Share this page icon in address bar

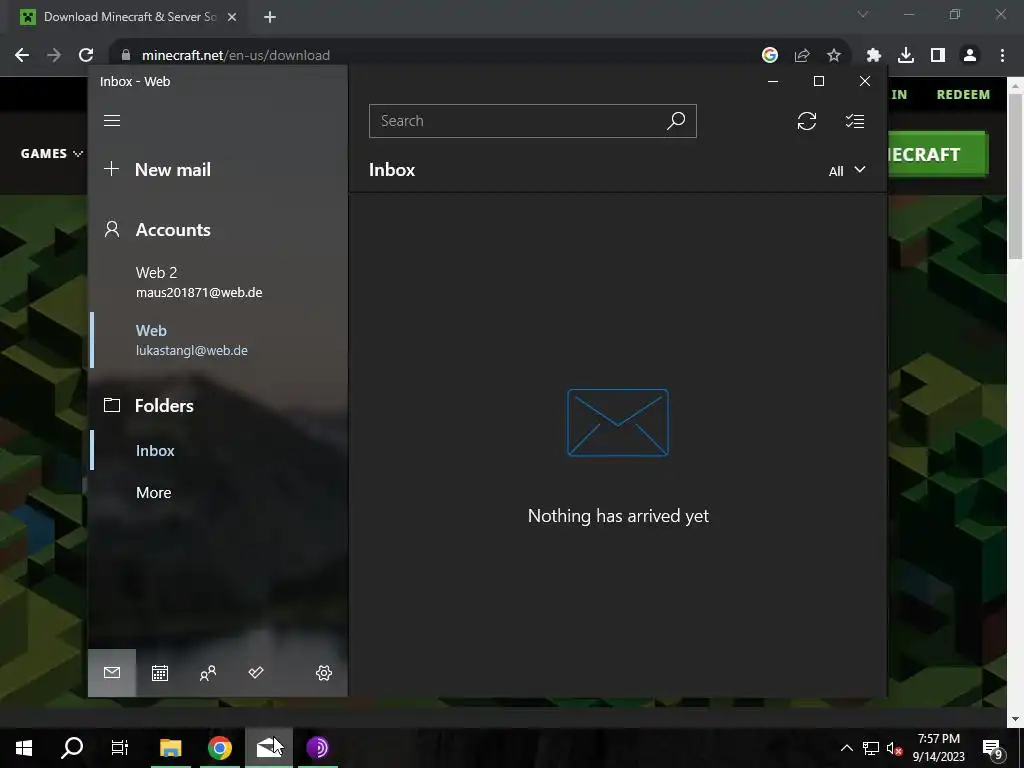802,56
